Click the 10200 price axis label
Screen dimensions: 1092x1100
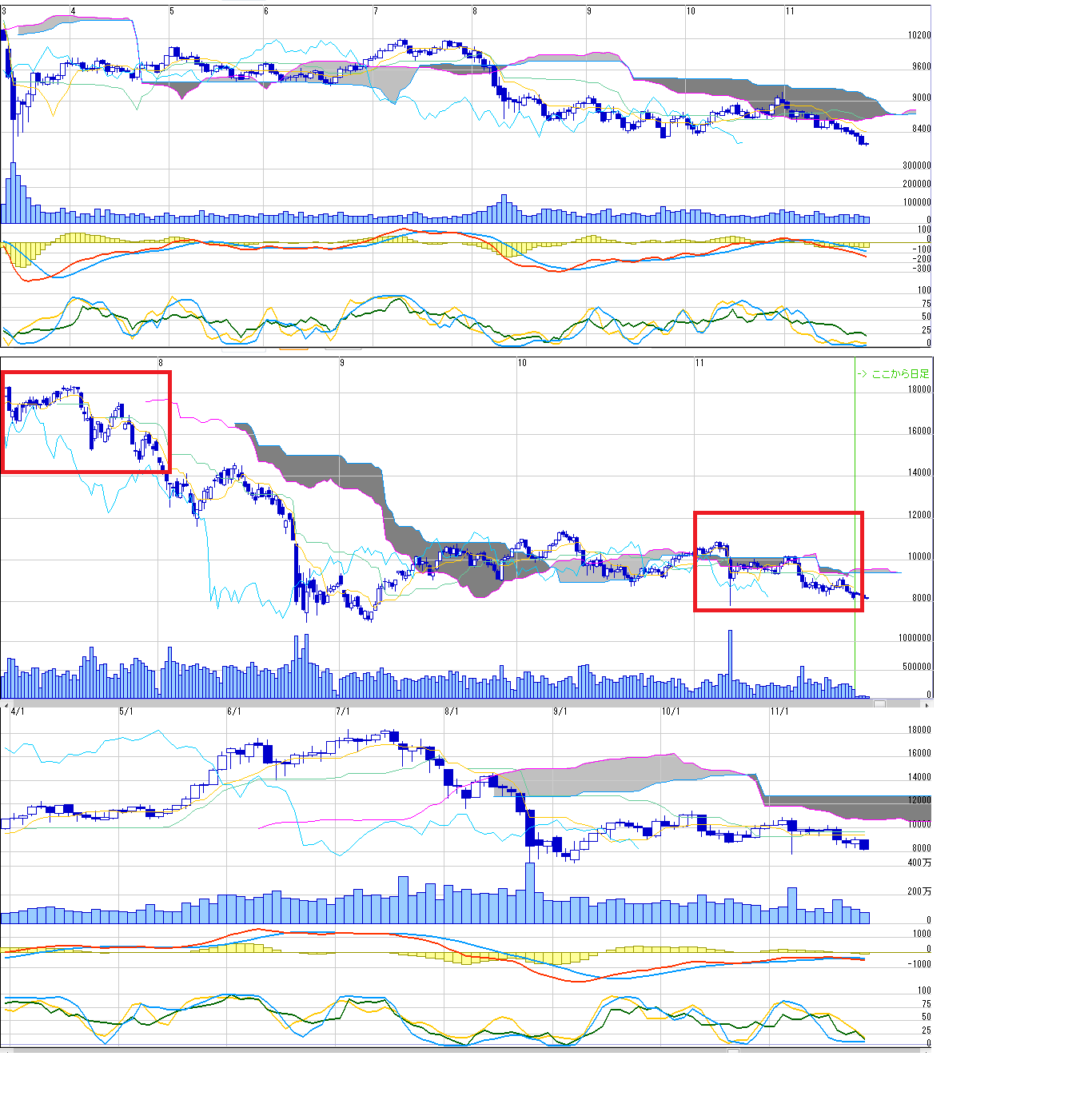point(919,35)
